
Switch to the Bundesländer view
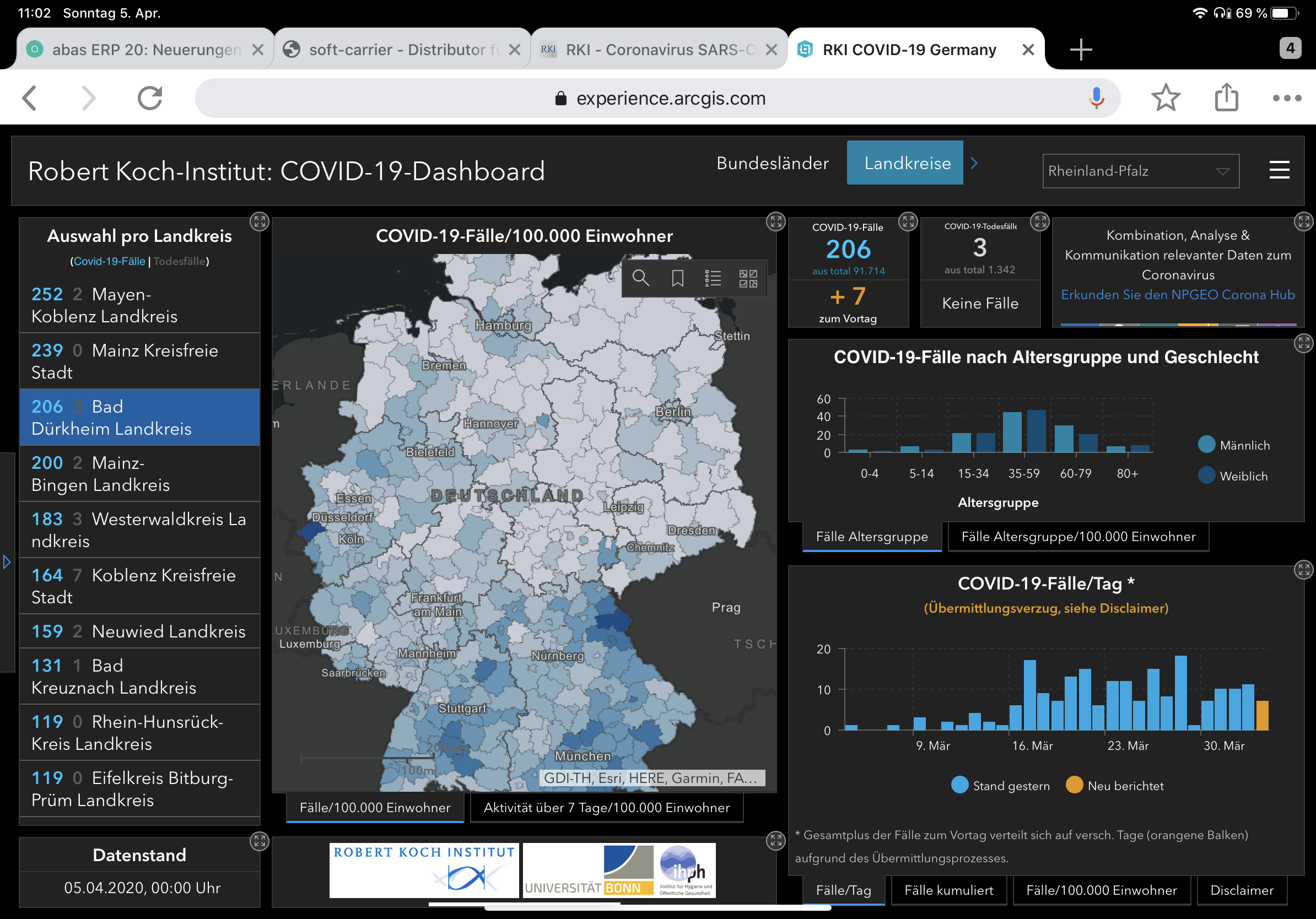[772, 163]
